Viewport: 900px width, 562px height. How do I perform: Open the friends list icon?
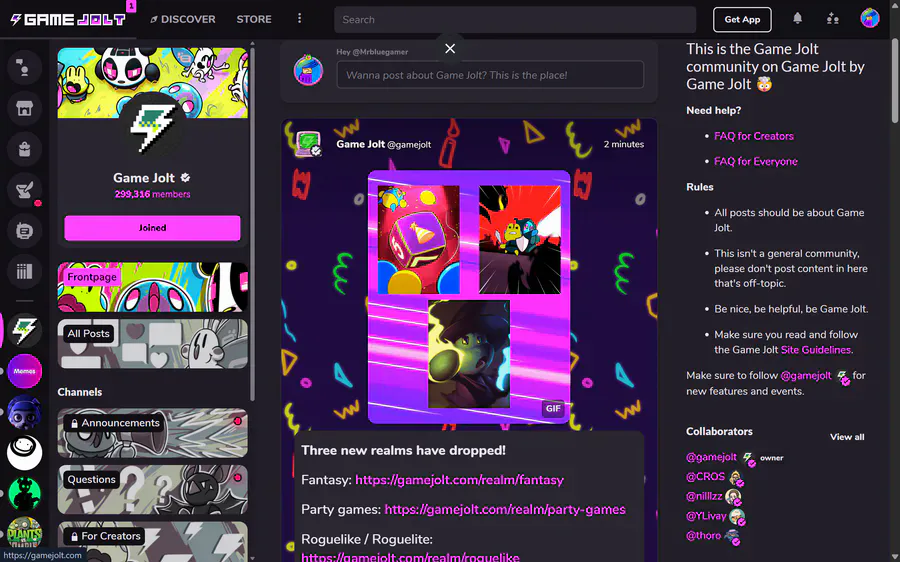pyautogui.click(x=832, y=19)
